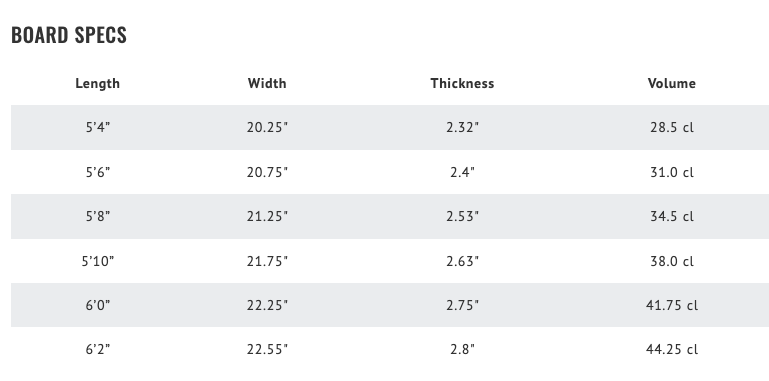The image size is (769, 381).
Task: Click the Thickness column header
Action: [462, 83]
